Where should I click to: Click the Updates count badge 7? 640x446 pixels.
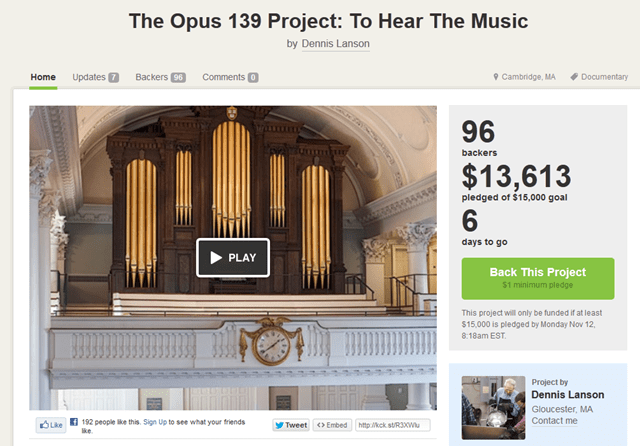(x=113, y=78)
